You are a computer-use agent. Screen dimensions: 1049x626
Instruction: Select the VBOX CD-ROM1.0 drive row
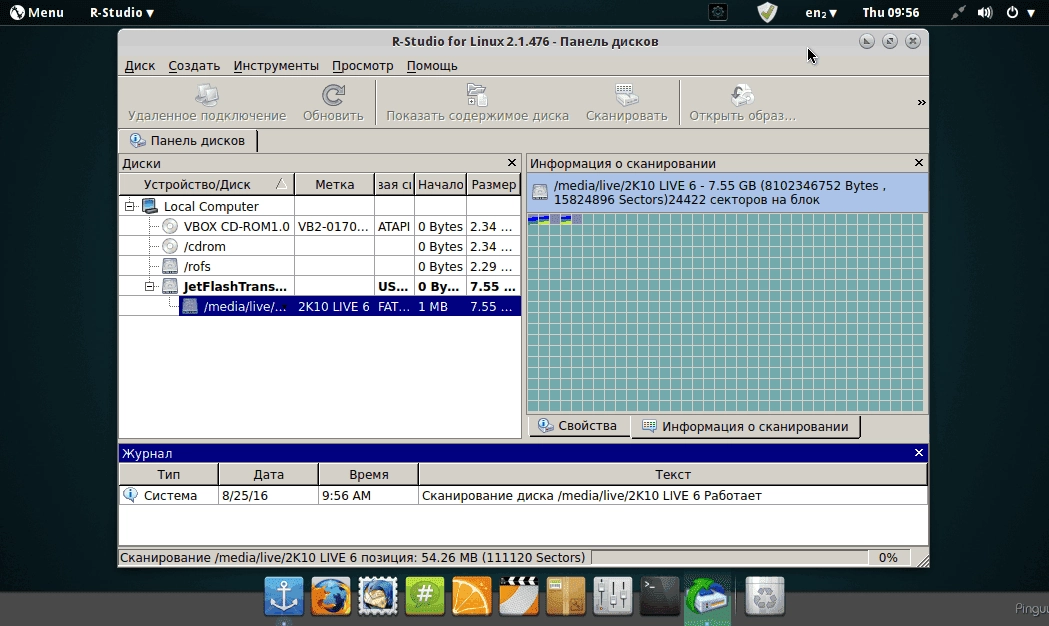pyautogui.click(x=320, y=226)
